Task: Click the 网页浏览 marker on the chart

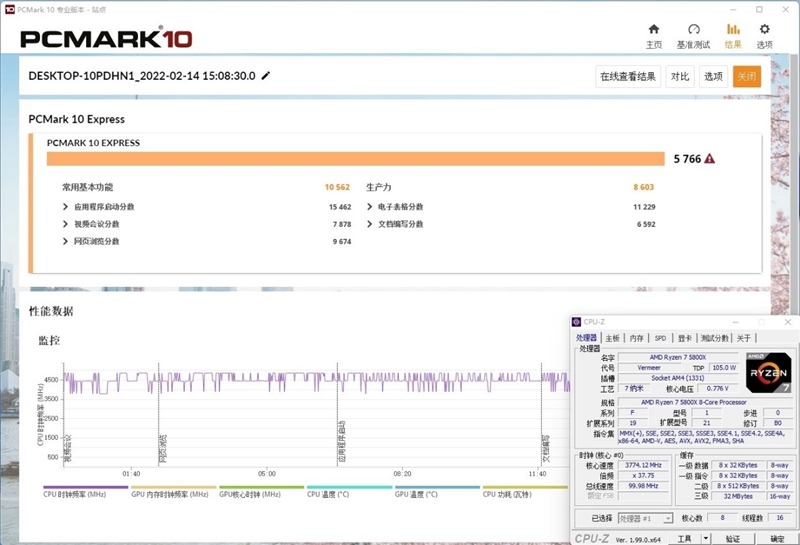Action: [x=163, y=449]
